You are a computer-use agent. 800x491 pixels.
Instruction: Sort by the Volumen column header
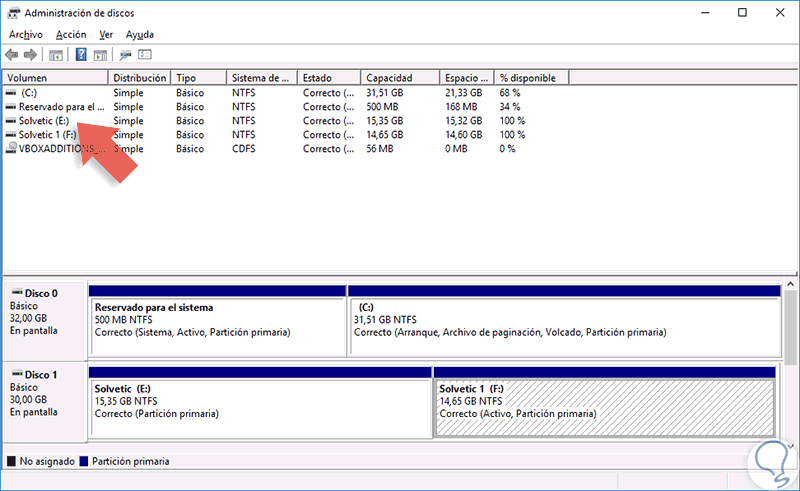(56, 78)
